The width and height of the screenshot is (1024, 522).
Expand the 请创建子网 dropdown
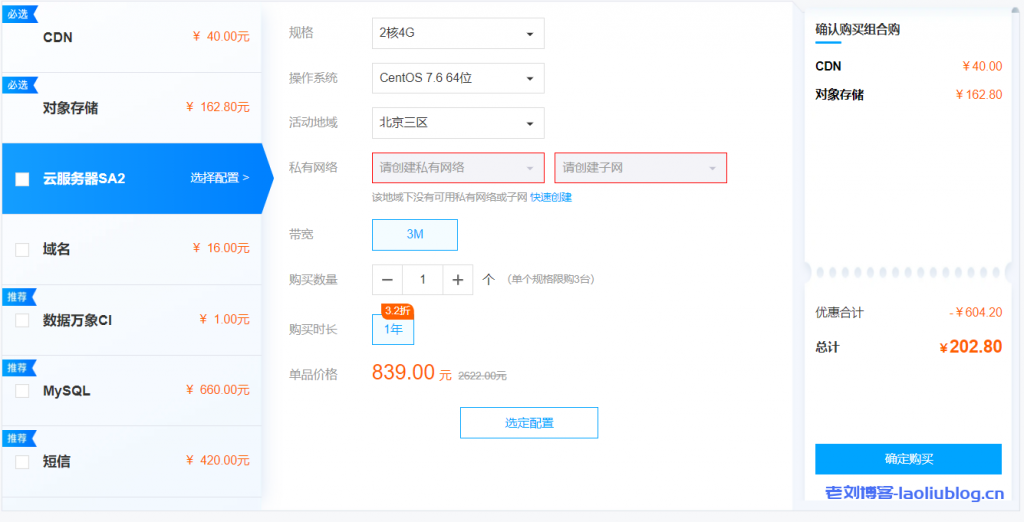pyautogui.click(x=640, y=168)
